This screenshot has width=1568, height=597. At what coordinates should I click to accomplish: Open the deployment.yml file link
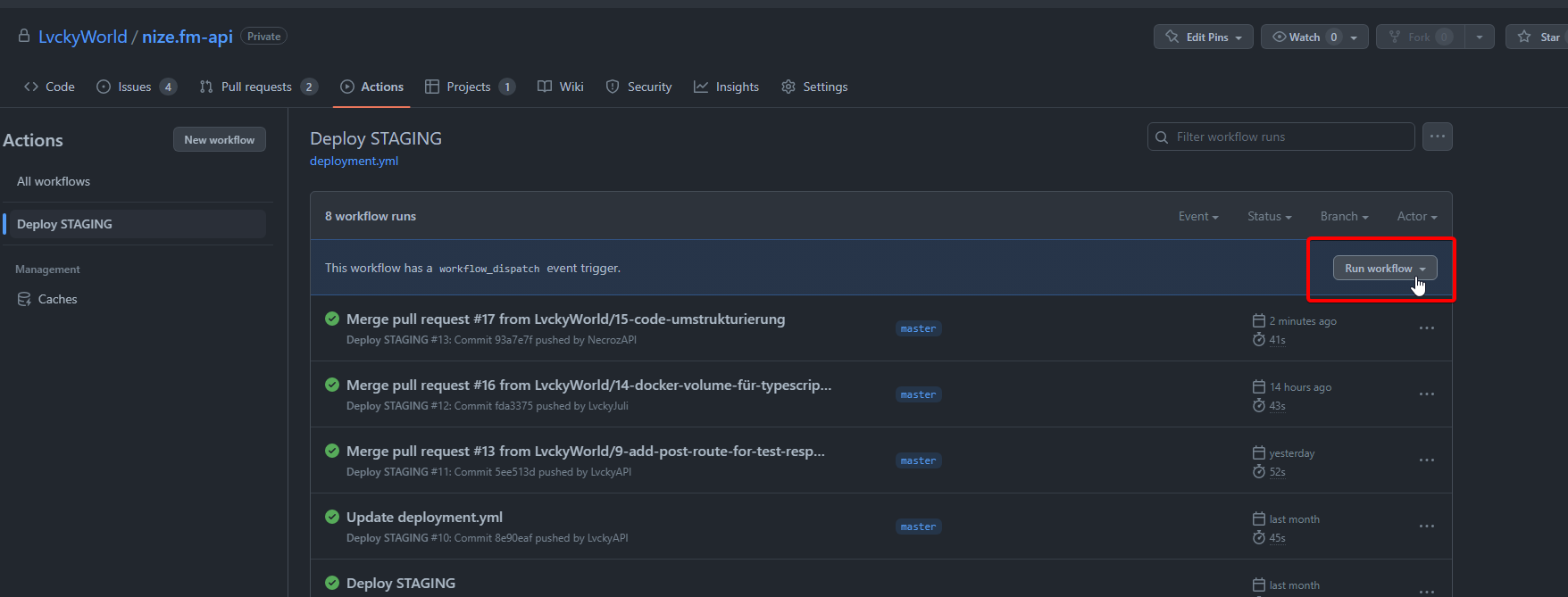tap(354, 161)
